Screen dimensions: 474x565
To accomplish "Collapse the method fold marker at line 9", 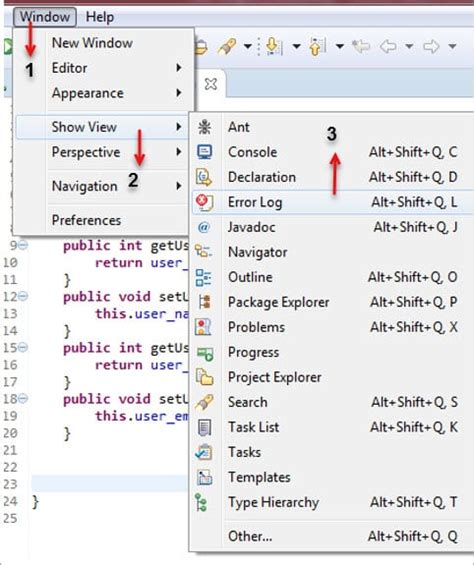I will [x=23, y=245].
